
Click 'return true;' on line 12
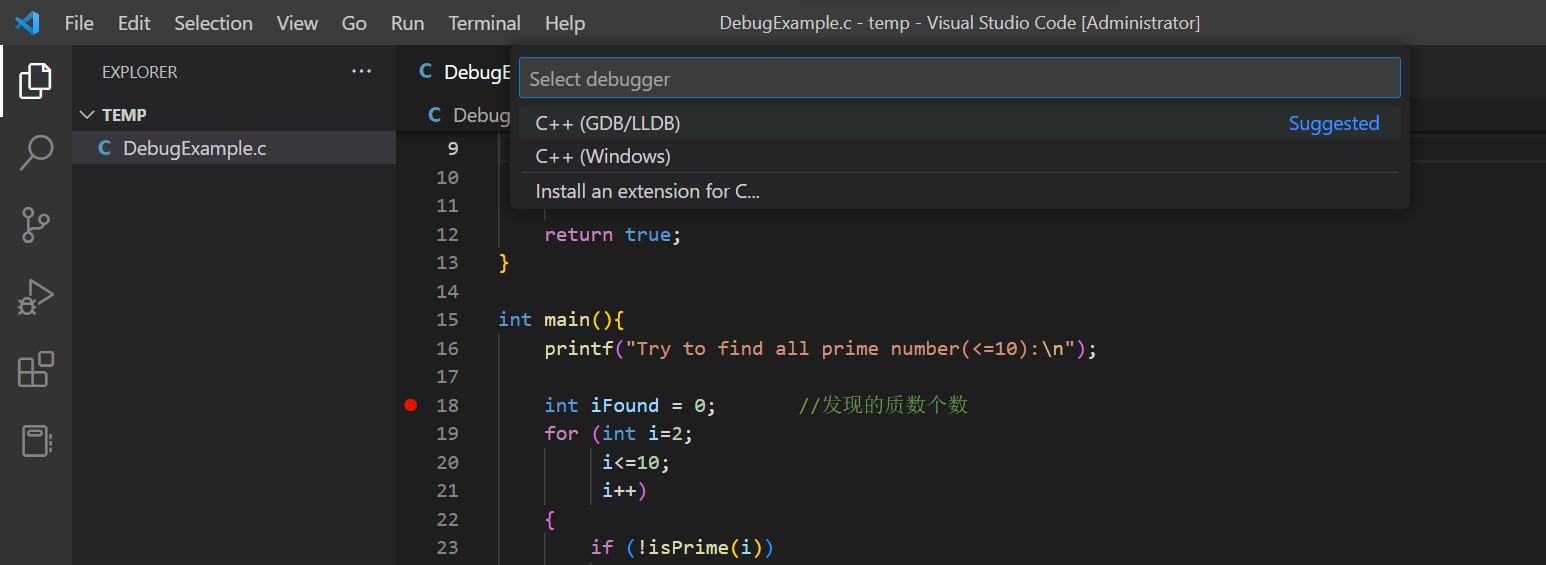612,234
